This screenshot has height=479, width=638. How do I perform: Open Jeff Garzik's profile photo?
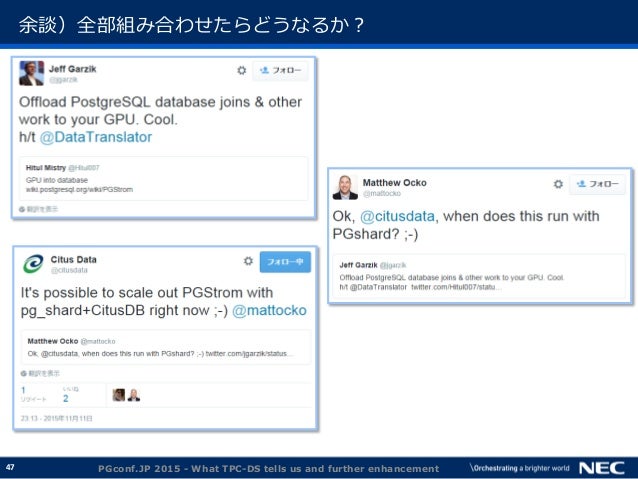(x=31, y=73)
